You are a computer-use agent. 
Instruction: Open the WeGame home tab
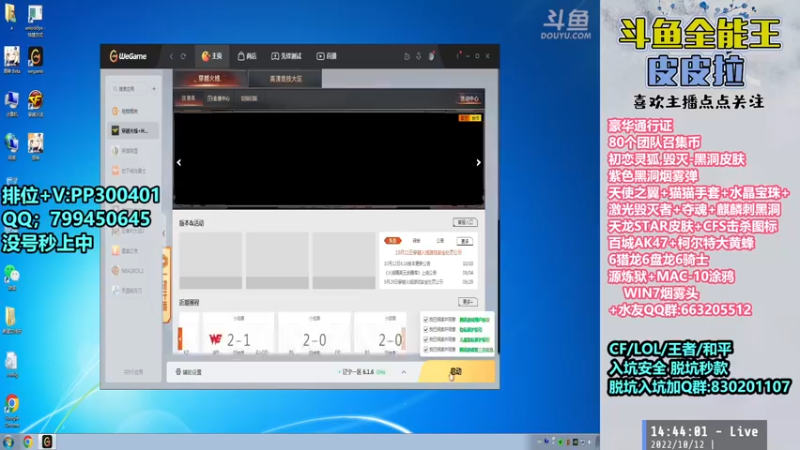click(212, 56)
